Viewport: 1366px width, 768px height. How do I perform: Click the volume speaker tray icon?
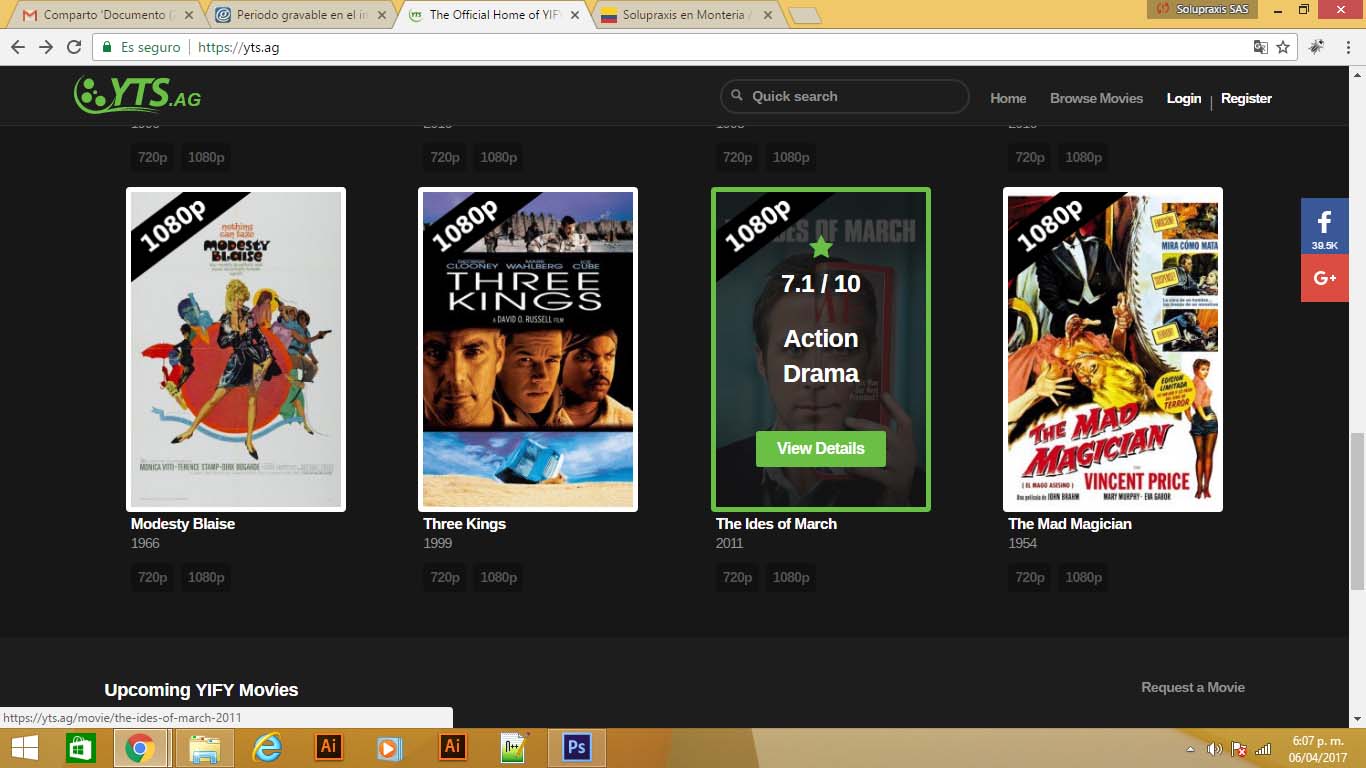[1215, 749]
